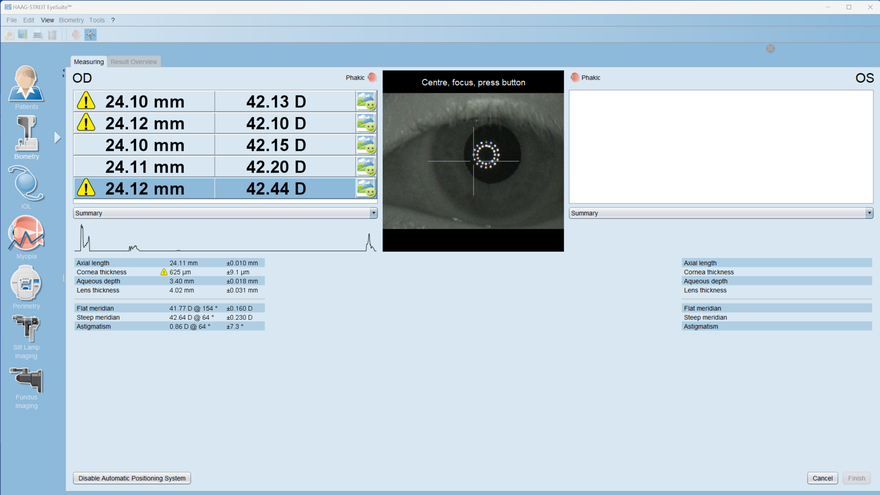Switch to the Result Overview tab
Viewport: 880px width, 495px height.
coord(134,62)
